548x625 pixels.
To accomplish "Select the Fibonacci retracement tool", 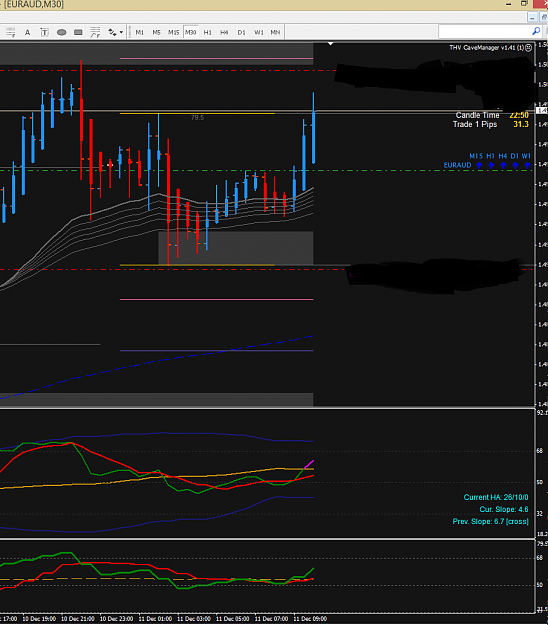I will 11,32.
